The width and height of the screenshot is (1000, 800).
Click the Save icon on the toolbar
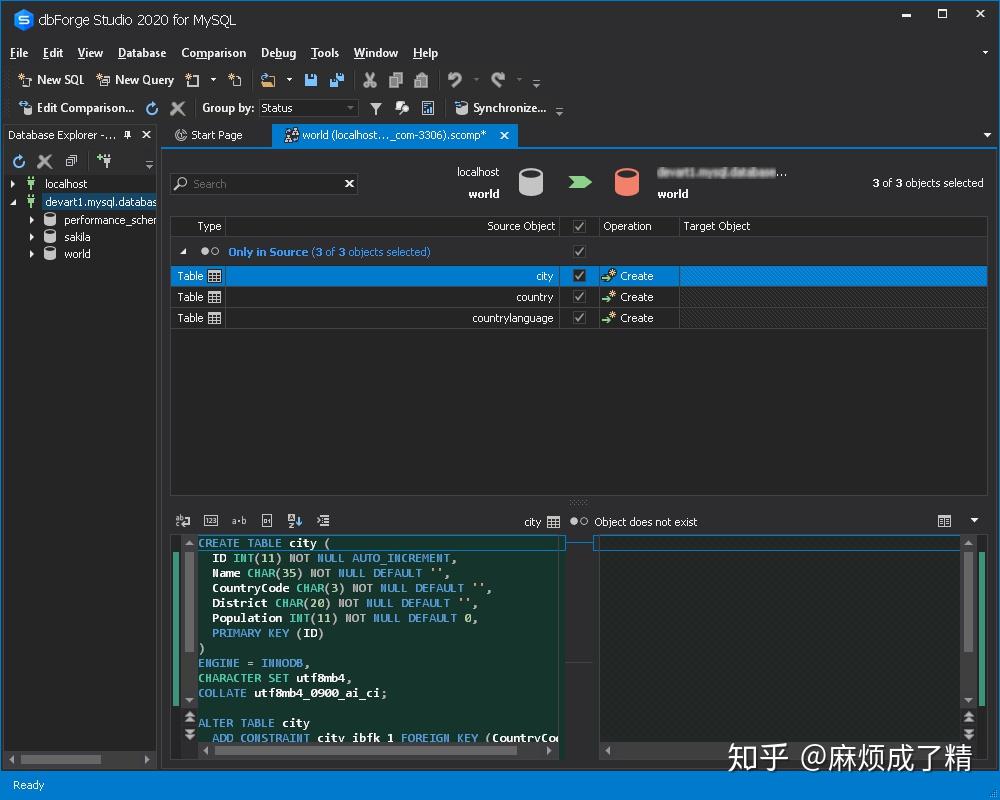pyautogui.click(x=312, y=79)
